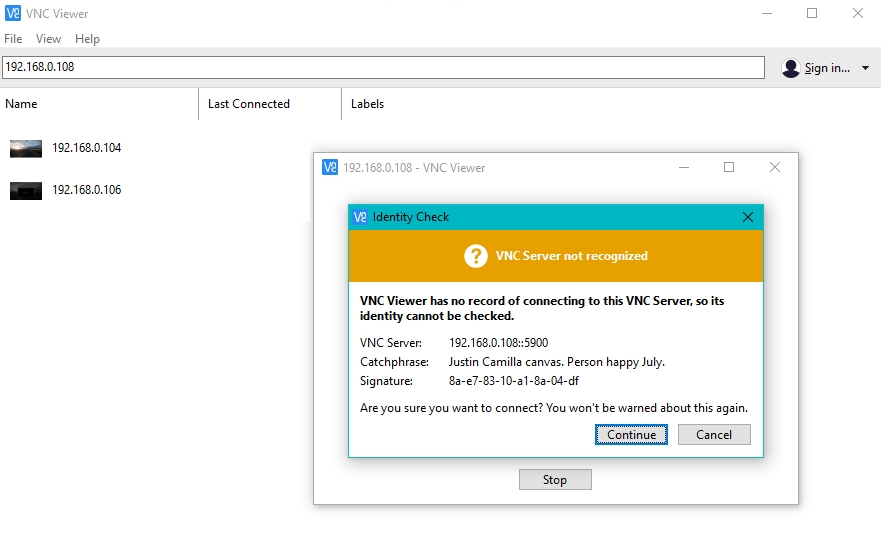The image size is (881, 533).
Task: Click Continue in the Identity Check dialog
Action: point(632,435)
